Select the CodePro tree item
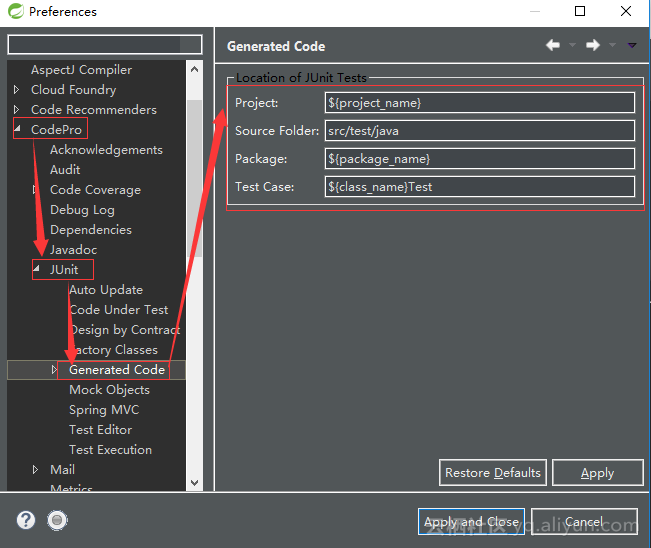Viewport: 651px width, 548px height. click(x=56, y=130)
